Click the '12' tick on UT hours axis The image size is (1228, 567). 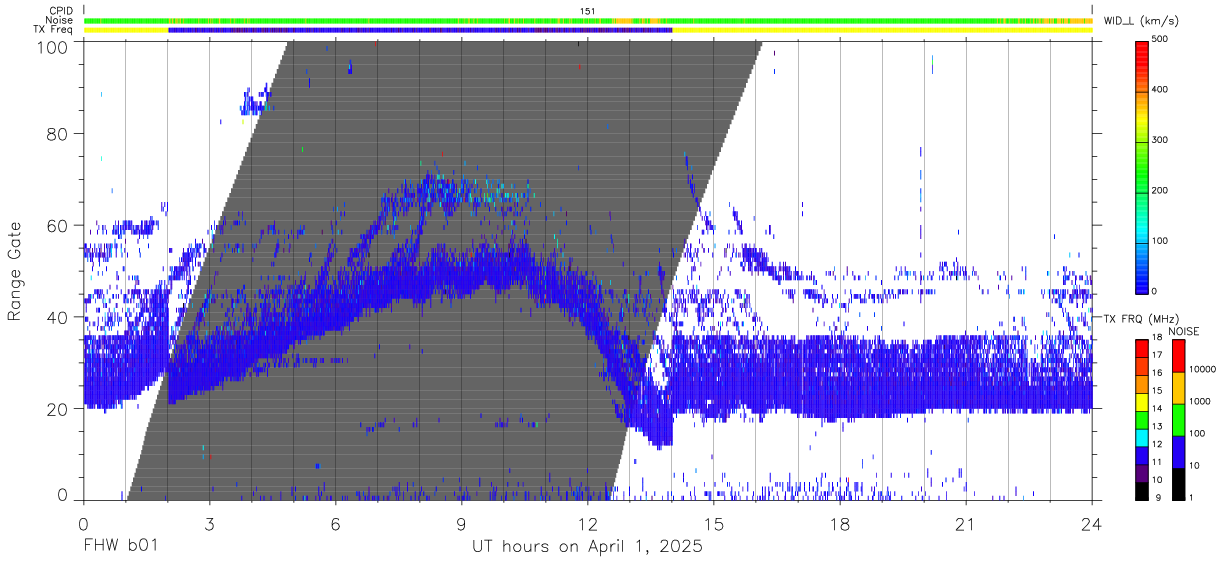[x=588, y=524]
